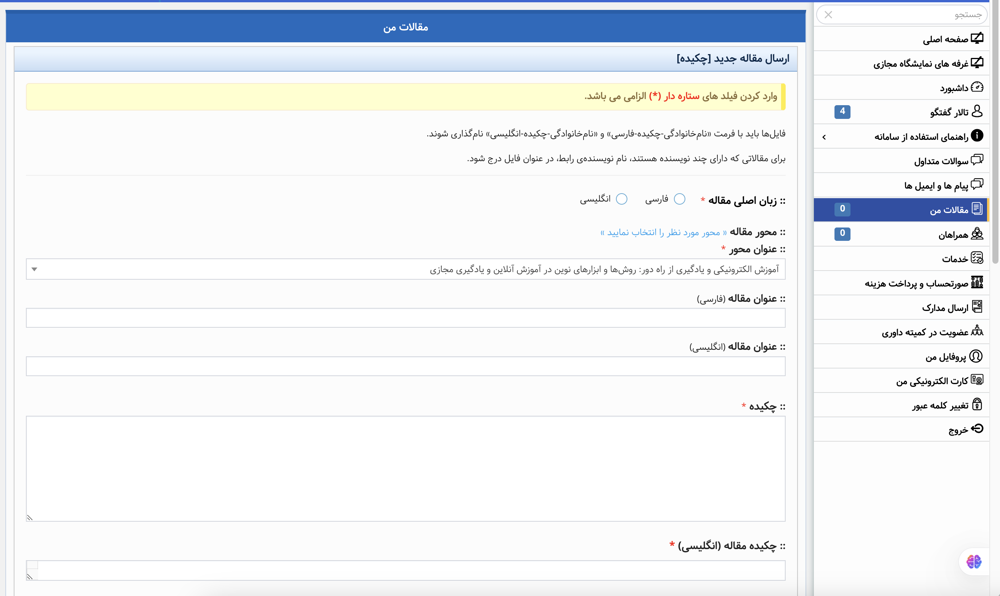Open پروفایل من menu item
The image size is (1000, 596).
(901, 356)
